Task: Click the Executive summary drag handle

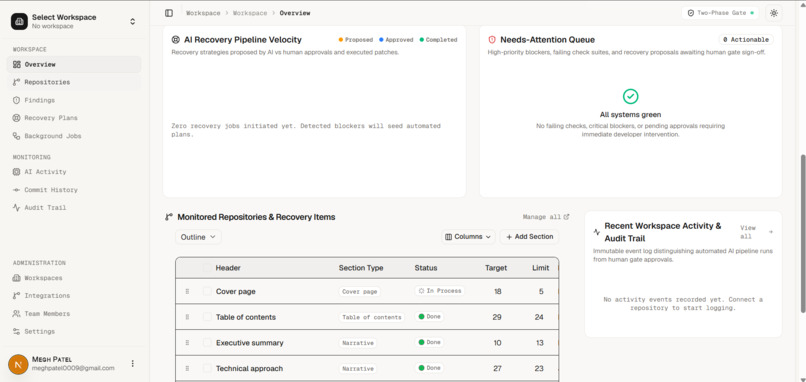Action: 187,342
